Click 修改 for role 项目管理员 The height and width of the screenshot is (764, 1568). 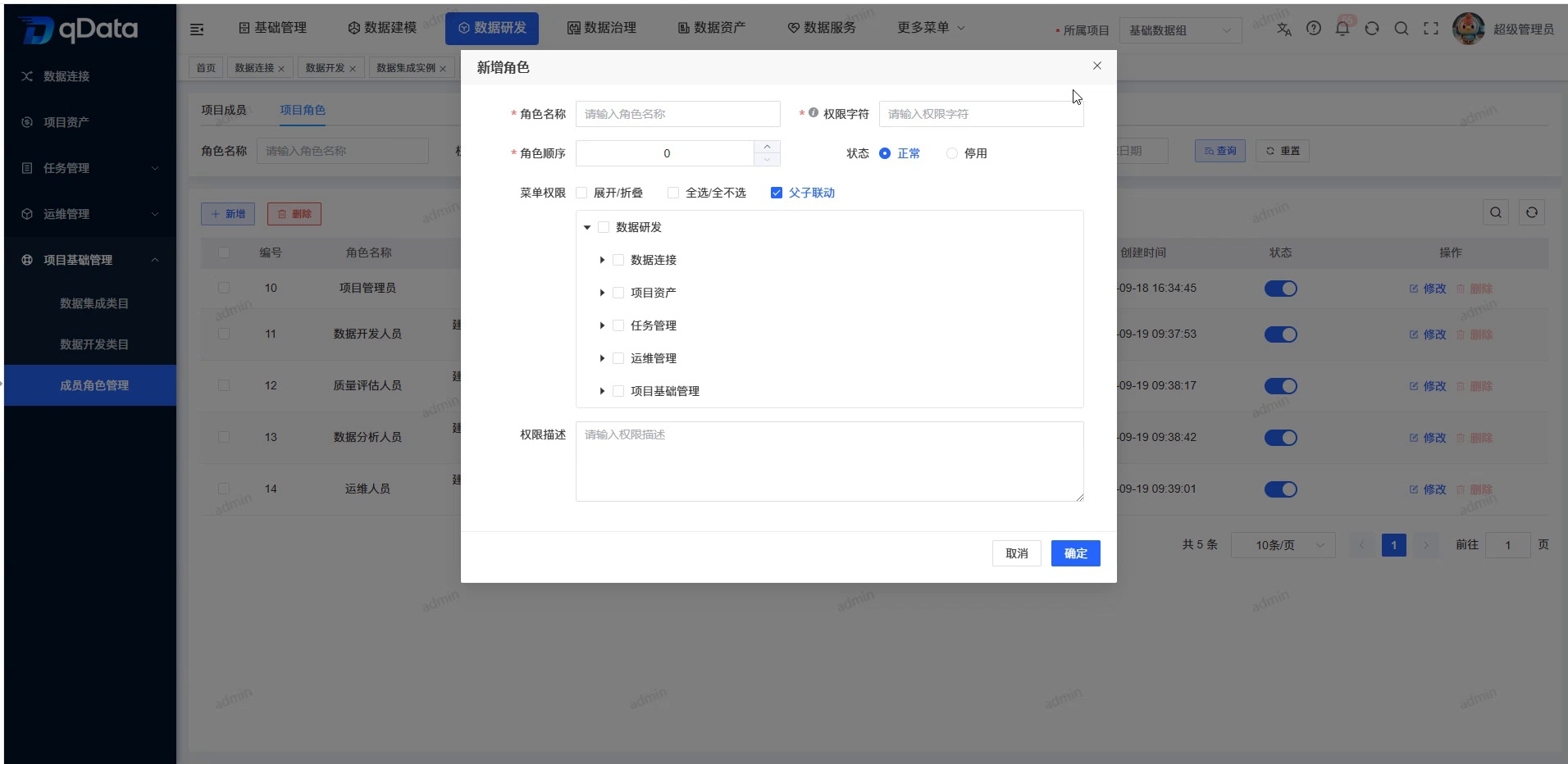coord(1428,289)
